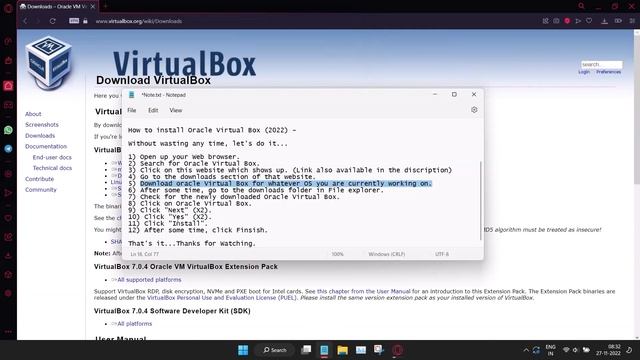
Task: Click the Notepad vertical scrollbar
Action: tap(480, 200)
